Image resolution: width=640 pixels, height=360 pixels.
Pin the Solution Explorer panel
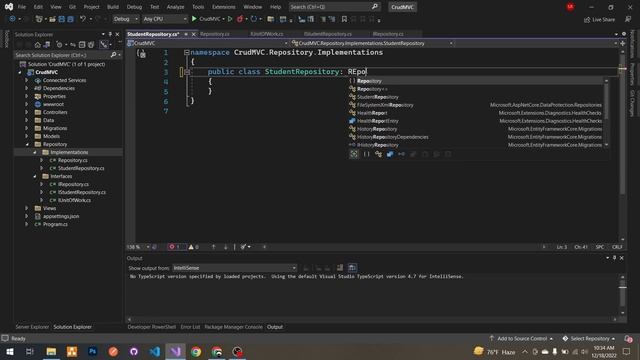pyautogui.click(x=110, y=34)
